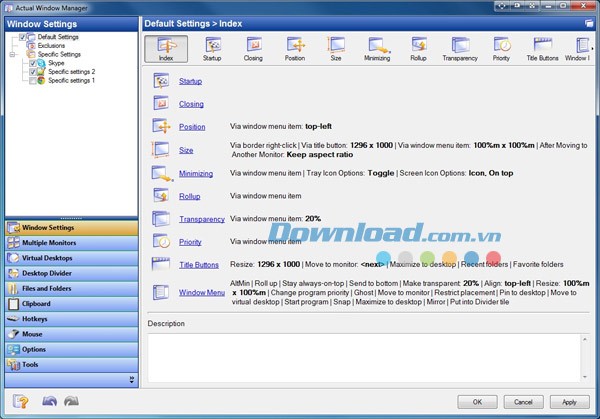Open the Closing toolbar icon
This screenshot has height=419, width=600.
point(253,49)
